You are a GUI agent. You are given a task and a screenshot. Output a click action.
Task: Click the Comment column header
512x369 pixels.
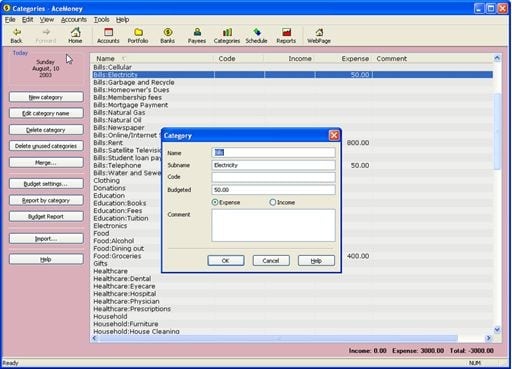pyautogui.click(x=433, y=59)
